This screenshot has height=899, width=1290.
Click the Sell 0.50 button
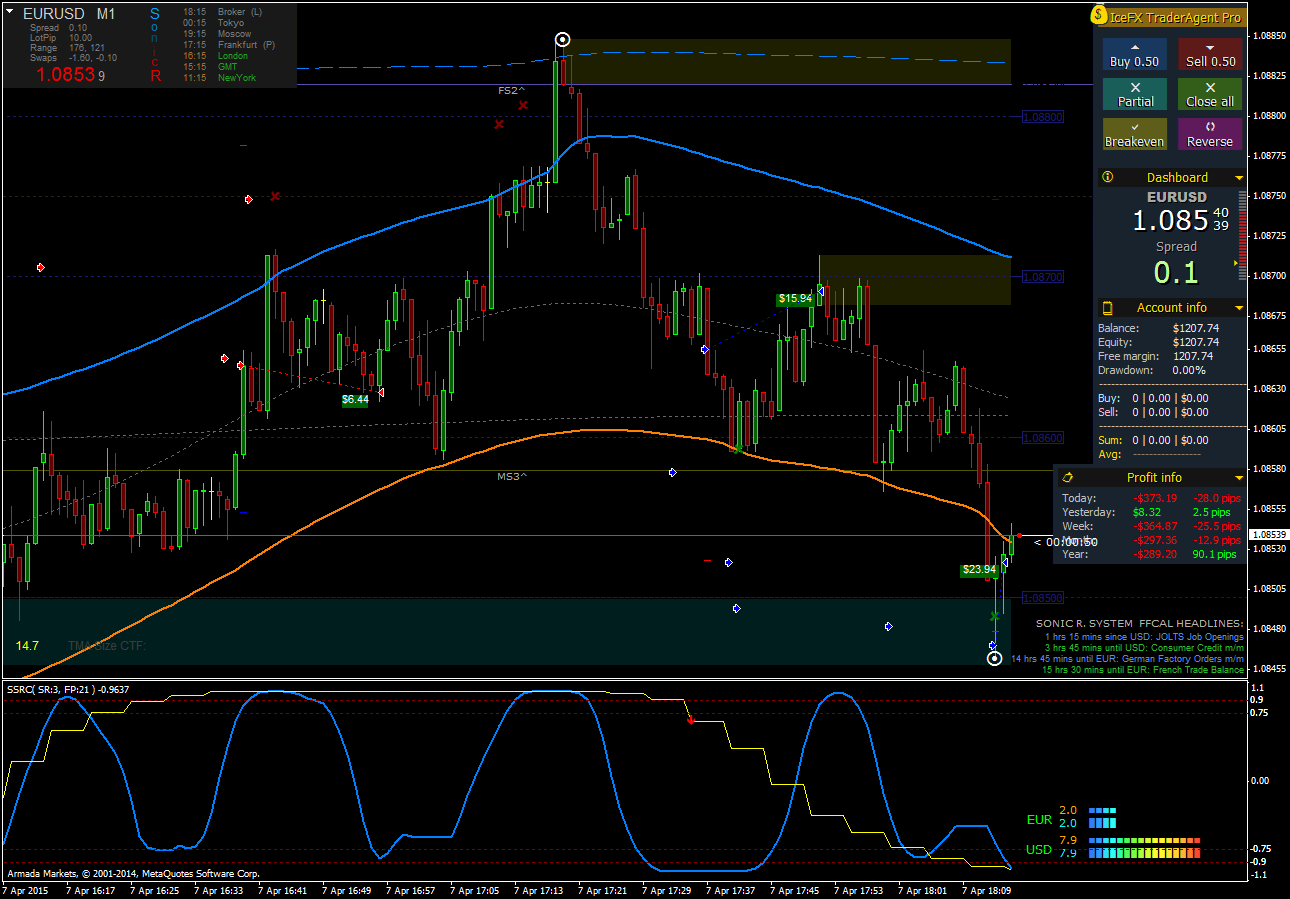tap(1210, 54)
